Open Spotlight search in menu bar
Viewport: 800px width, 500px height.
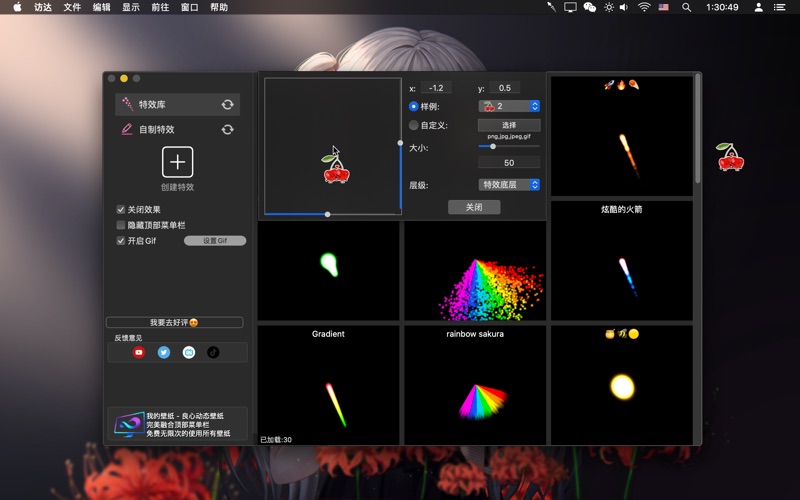point(686,7)
